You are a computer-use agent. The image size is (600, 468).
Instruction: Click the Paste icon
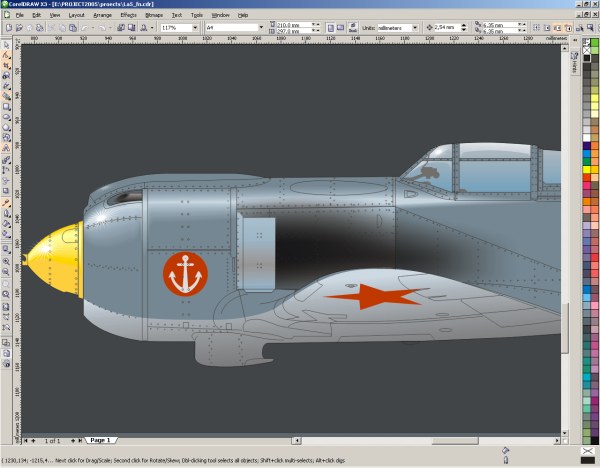[x=73, y=28]
